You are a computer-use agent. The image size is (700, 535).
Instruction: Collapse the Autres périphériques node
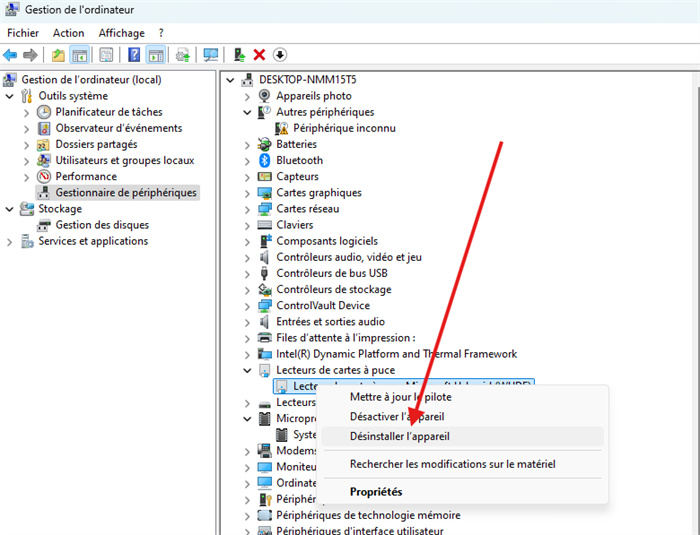pyautogui.click(x=247, y=112)
